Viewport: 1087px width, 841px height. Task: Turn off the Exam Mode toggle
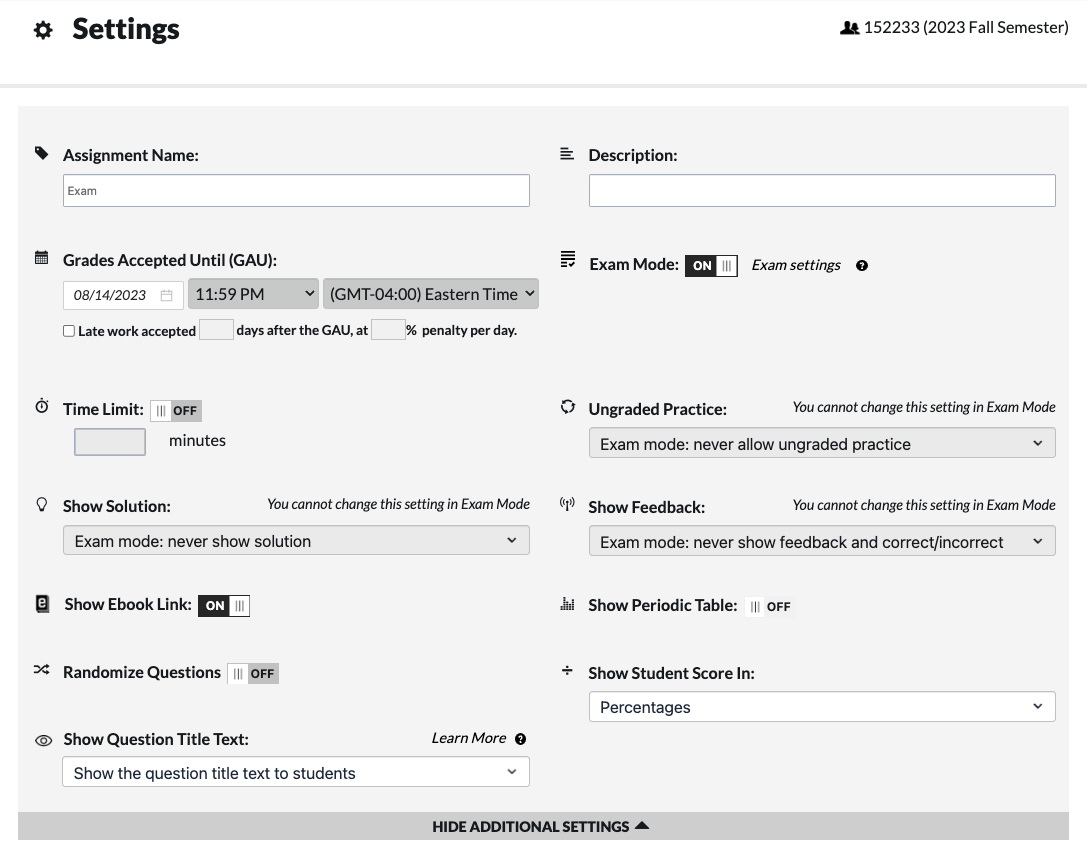click(711, 266)
